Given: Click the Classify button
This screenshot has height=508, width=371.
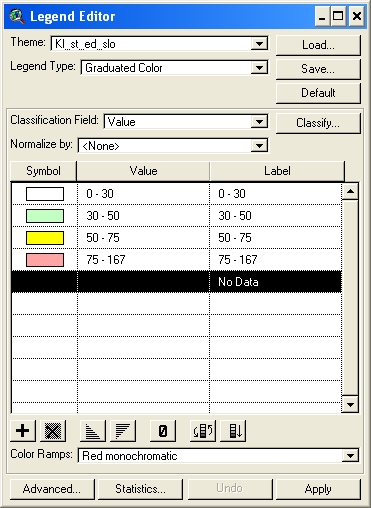Looking at the screenshot, I should pyautogui.click(x=318, y=123).
